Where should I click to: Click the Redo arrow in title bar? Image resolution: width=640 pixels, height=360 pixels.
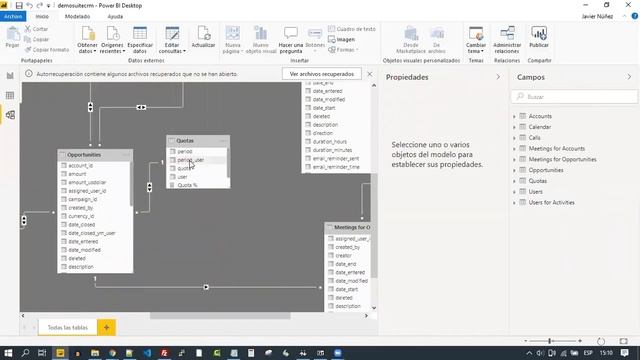coord(40,6)
